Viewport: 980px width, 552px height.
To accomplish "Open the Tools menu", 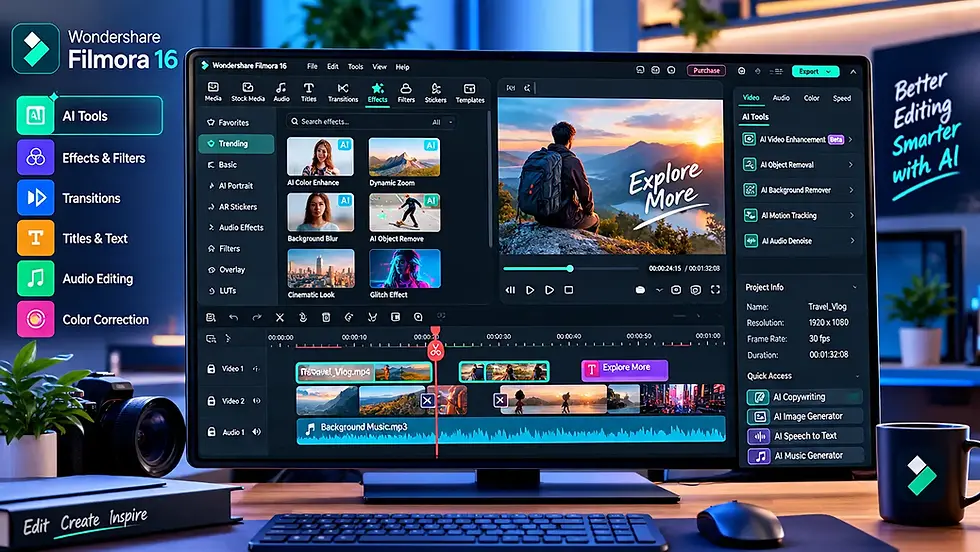I will pos(355,66).
